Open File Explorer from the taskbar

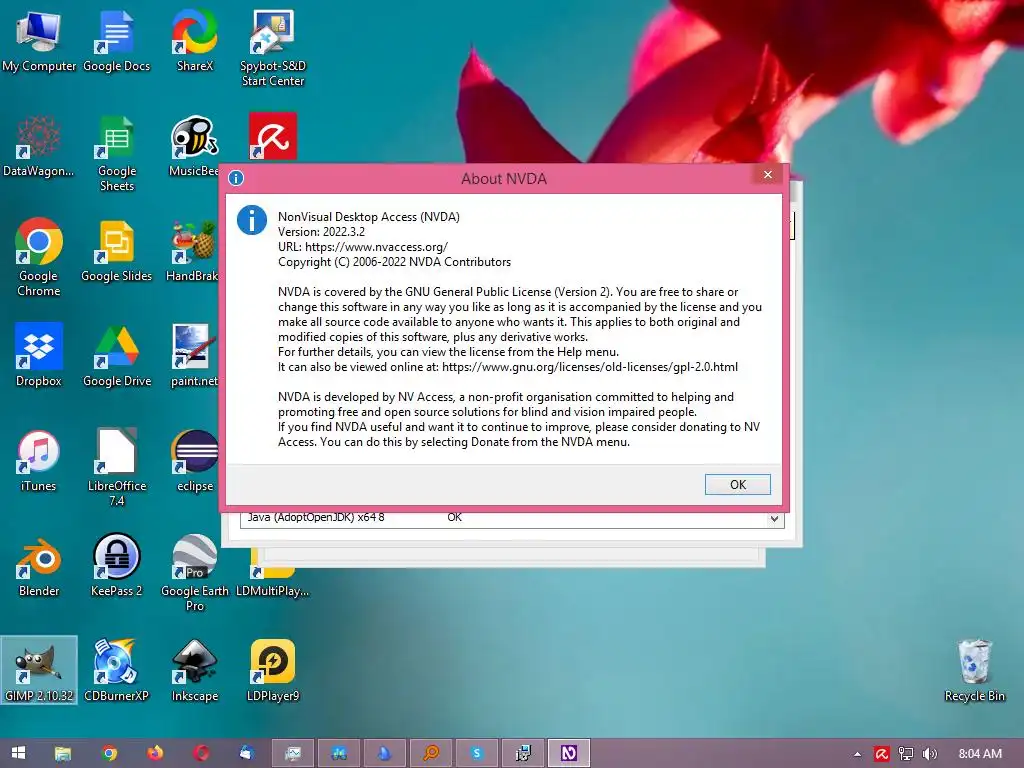pos(63,753)
